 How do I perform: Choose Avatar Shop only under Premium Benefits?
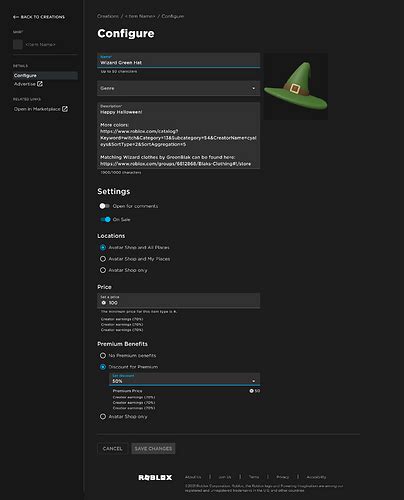[x=103, y=416]
